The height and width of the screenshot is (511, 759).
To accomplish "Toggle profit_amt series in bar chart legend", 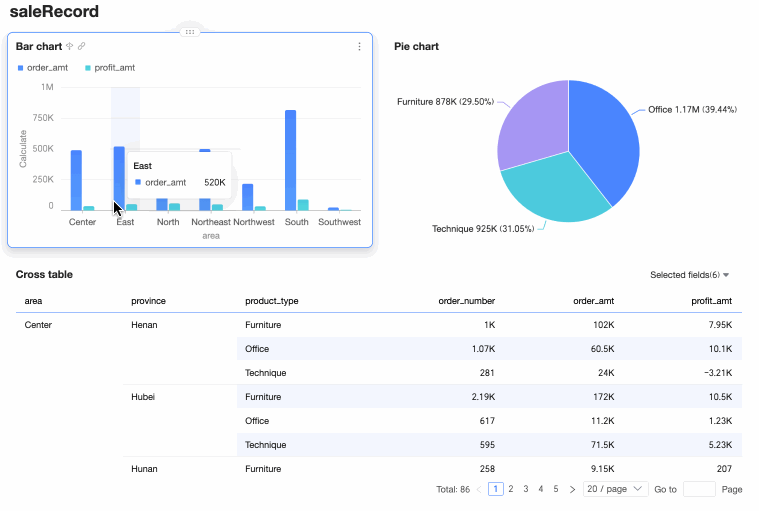I will tap(110, 68).
